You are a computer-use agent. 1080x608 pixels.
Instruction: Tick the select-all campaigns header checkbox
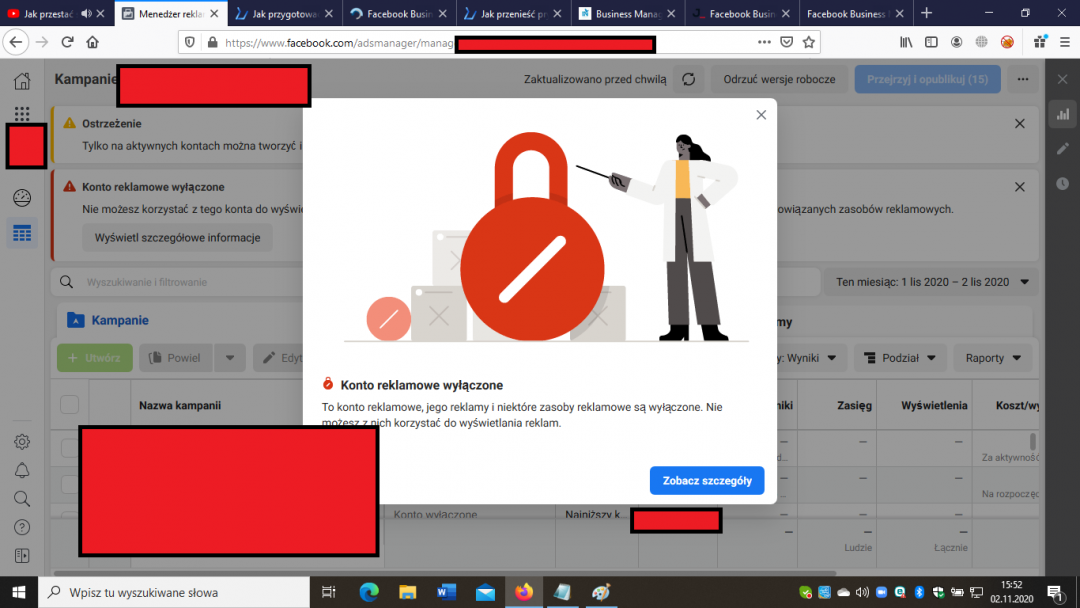pyautogui.click(x=70, y=405)
